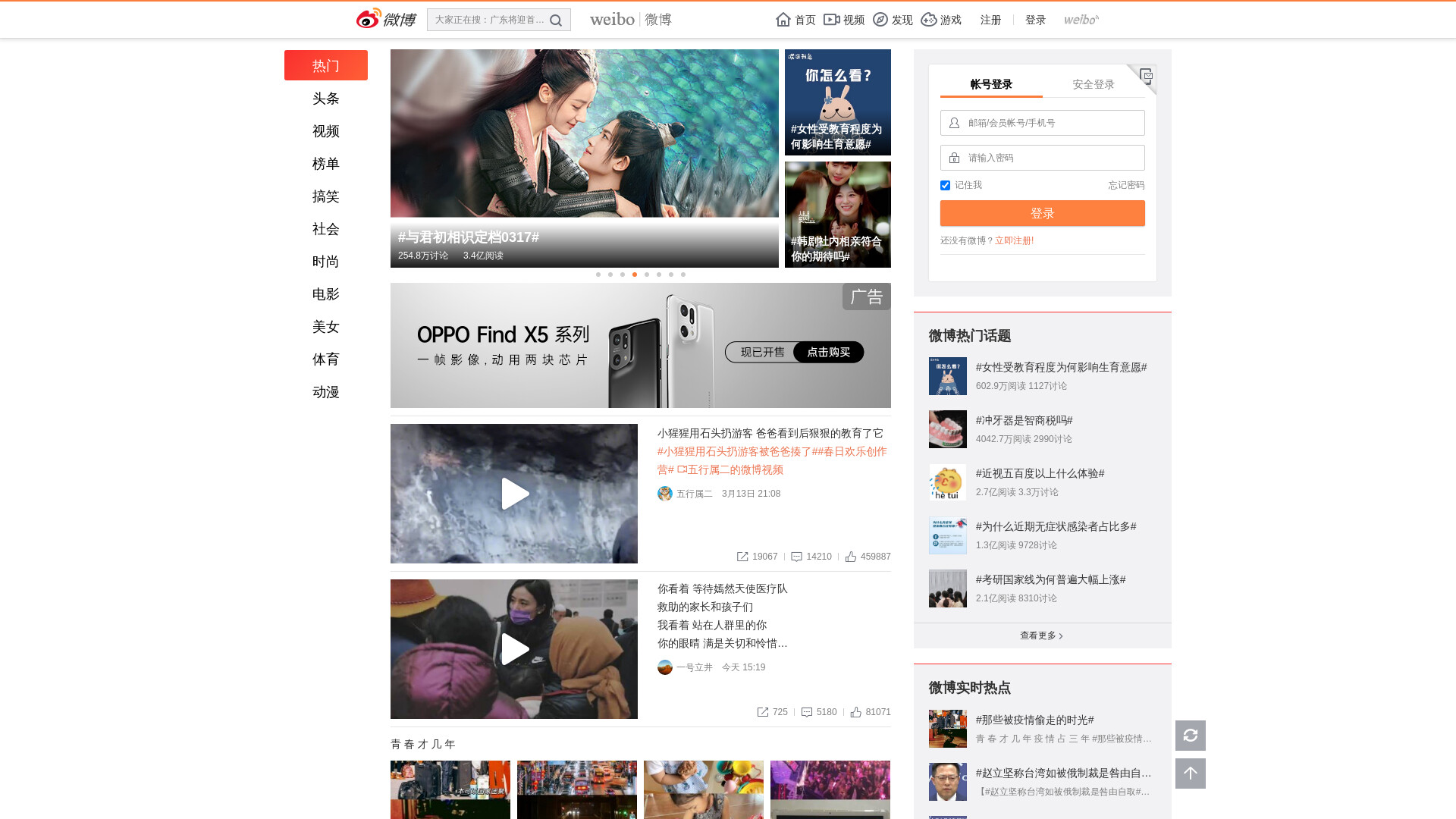Viewport: 1456px width, 819px height.
Task: Open hot topic #考研国家线为何普遍大幅上涨#
Action: pos(1050,579)
